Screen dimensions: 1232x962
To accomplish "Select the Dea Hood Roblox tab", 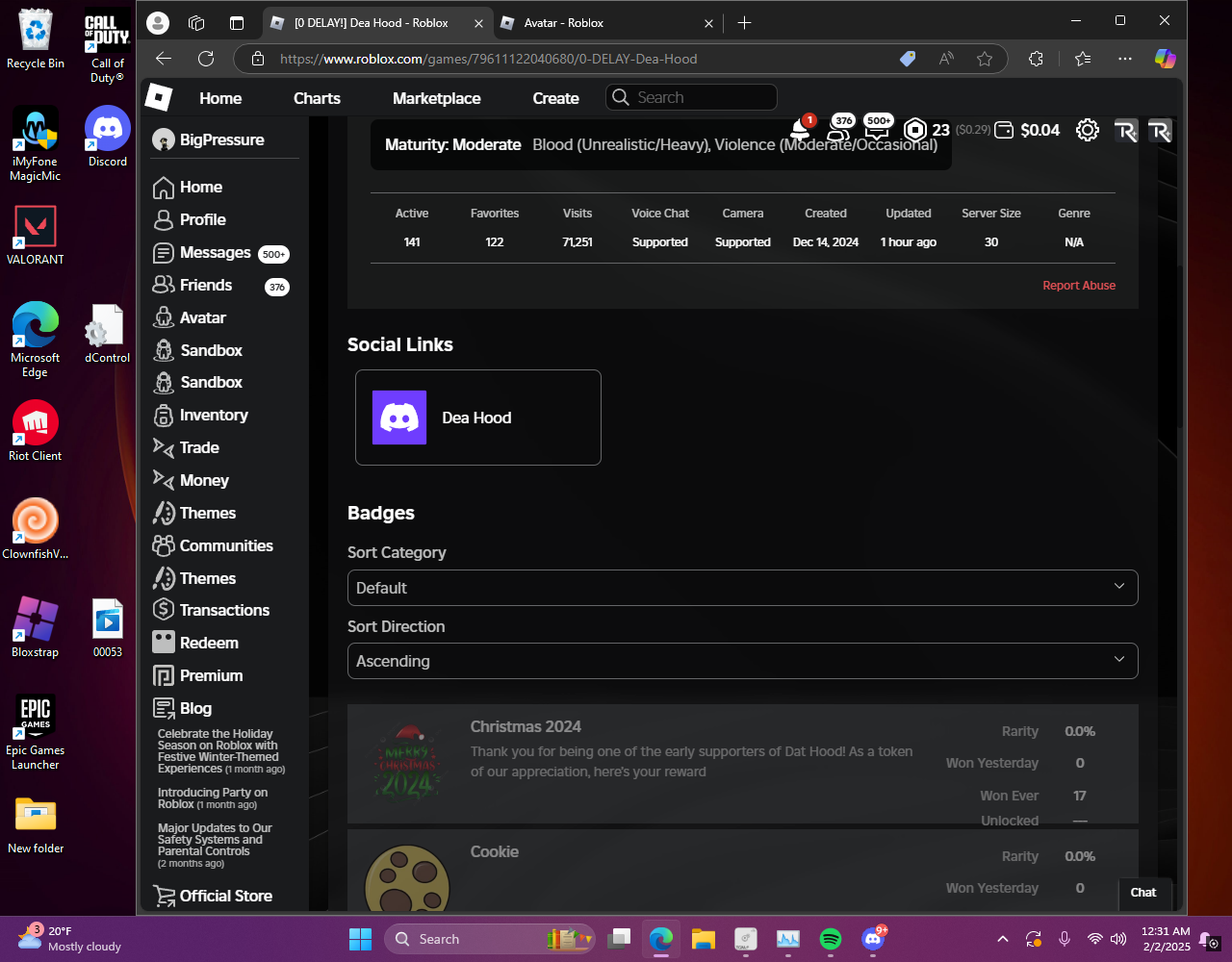I will point(376,23).
